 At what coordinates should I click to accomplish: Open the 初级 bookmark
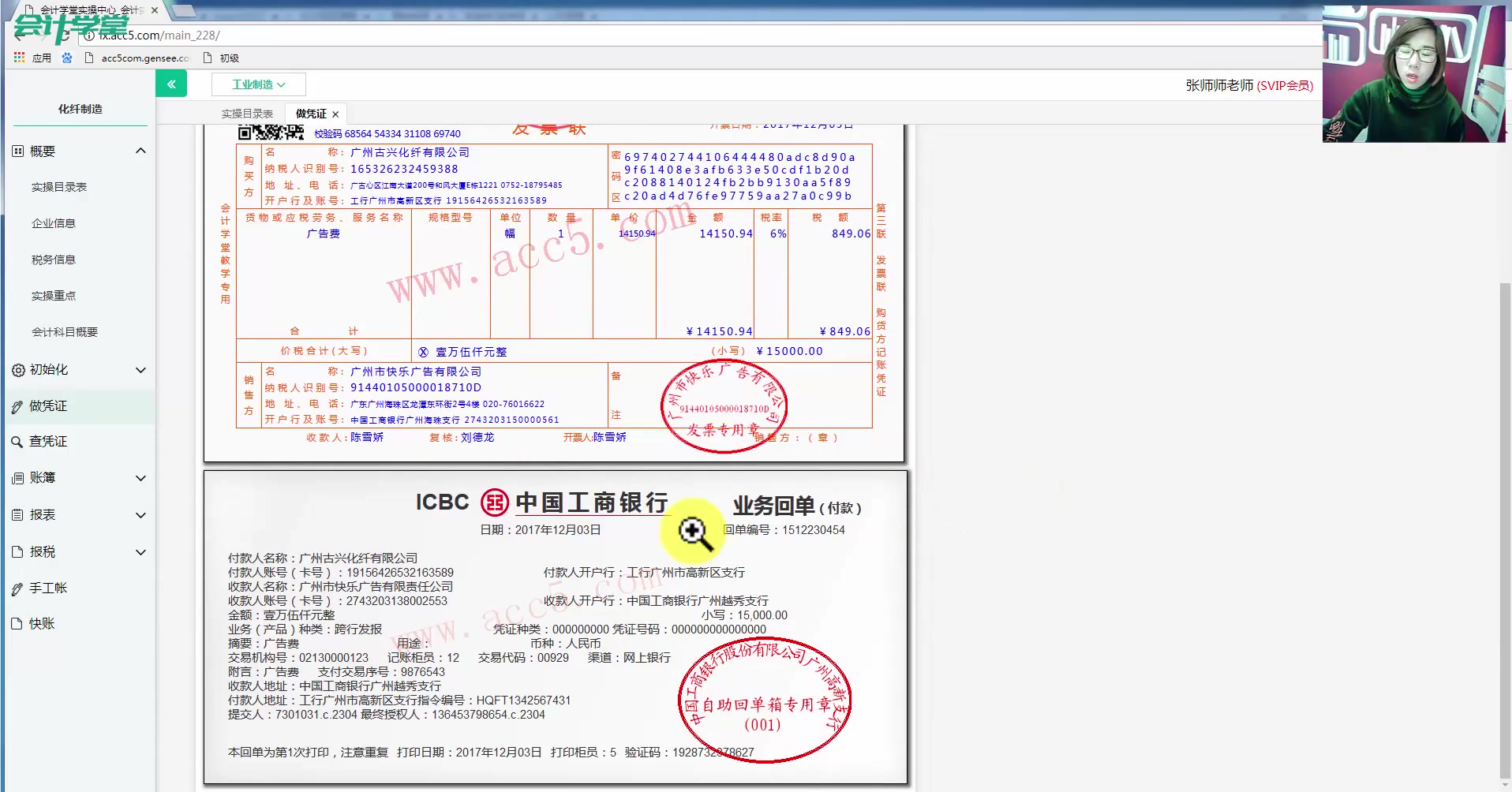coord(222,58)
